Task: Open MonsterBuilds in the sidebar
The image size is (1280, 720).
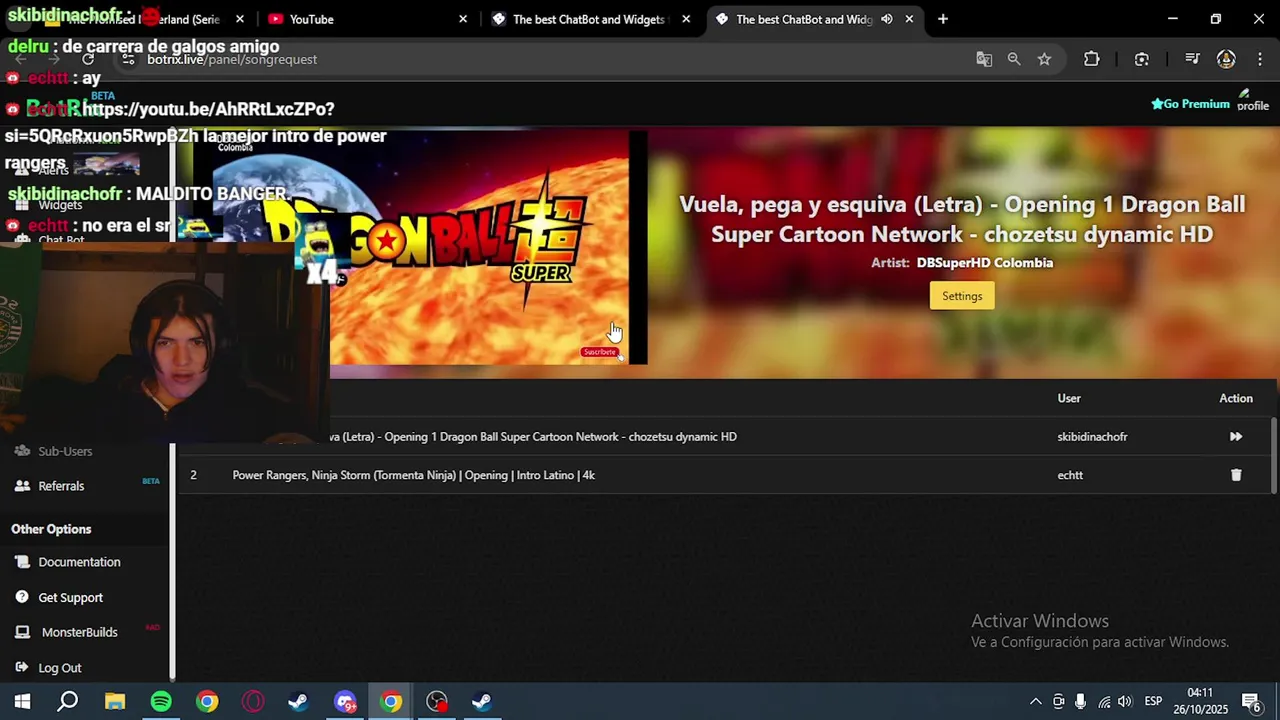Action: [x=79, y=632]
